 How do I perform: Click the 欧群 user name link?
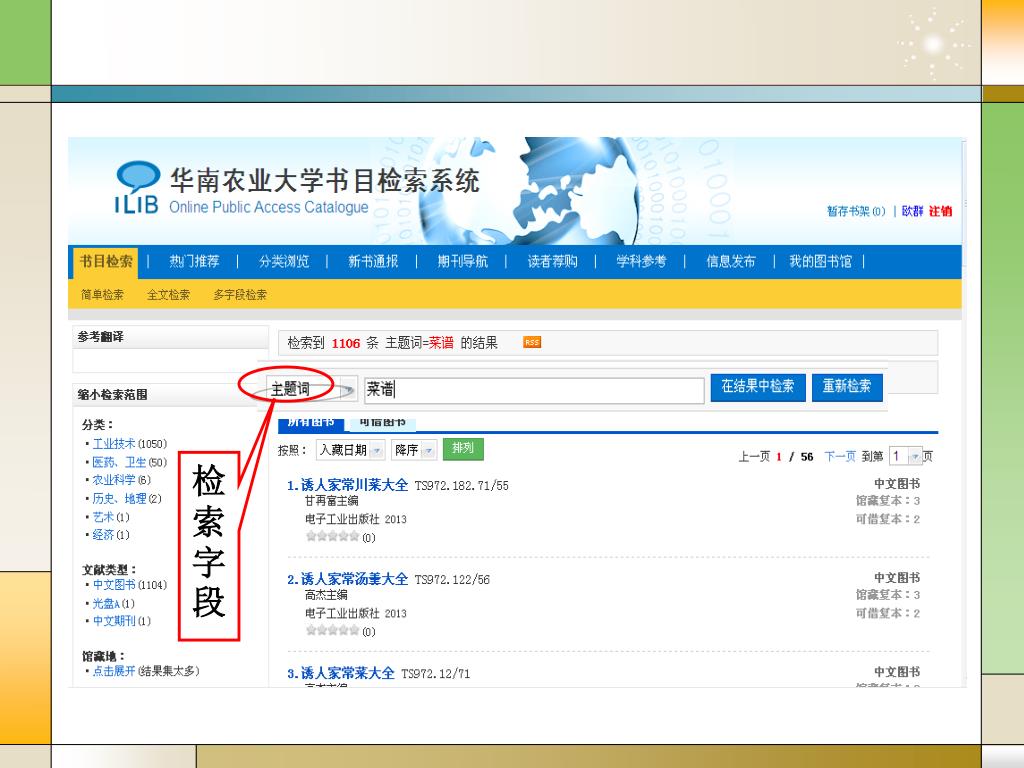(x=912, y=211)
